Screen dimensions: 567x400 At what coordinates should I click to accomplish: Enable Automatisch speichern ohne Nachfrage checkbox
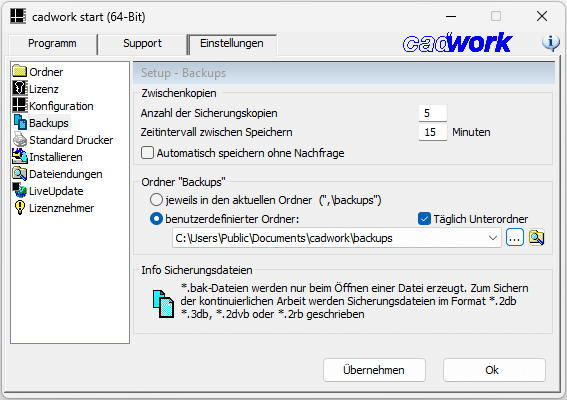pos(148,153)
